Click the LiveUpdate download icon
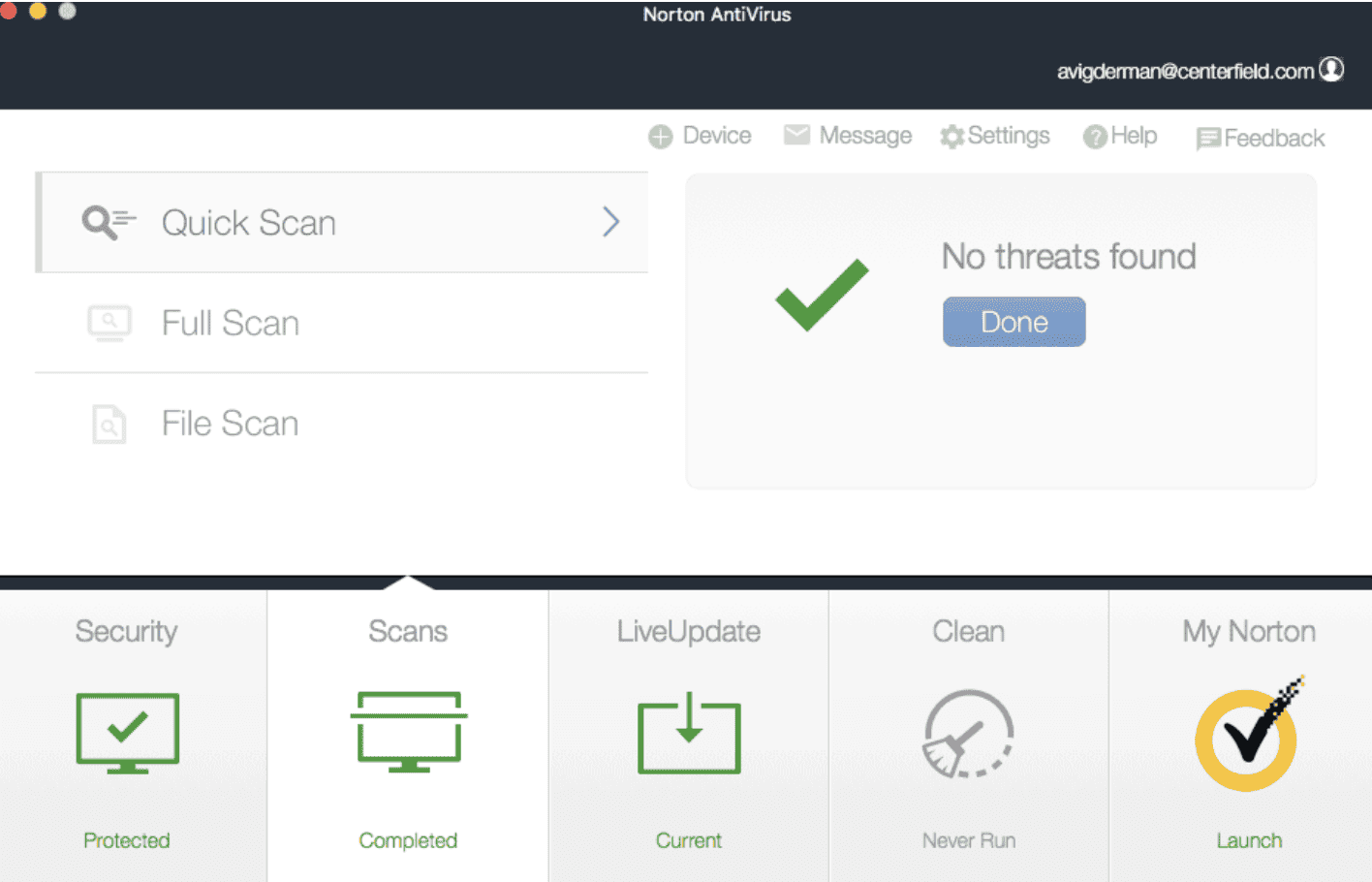 (x=688, y=734)
